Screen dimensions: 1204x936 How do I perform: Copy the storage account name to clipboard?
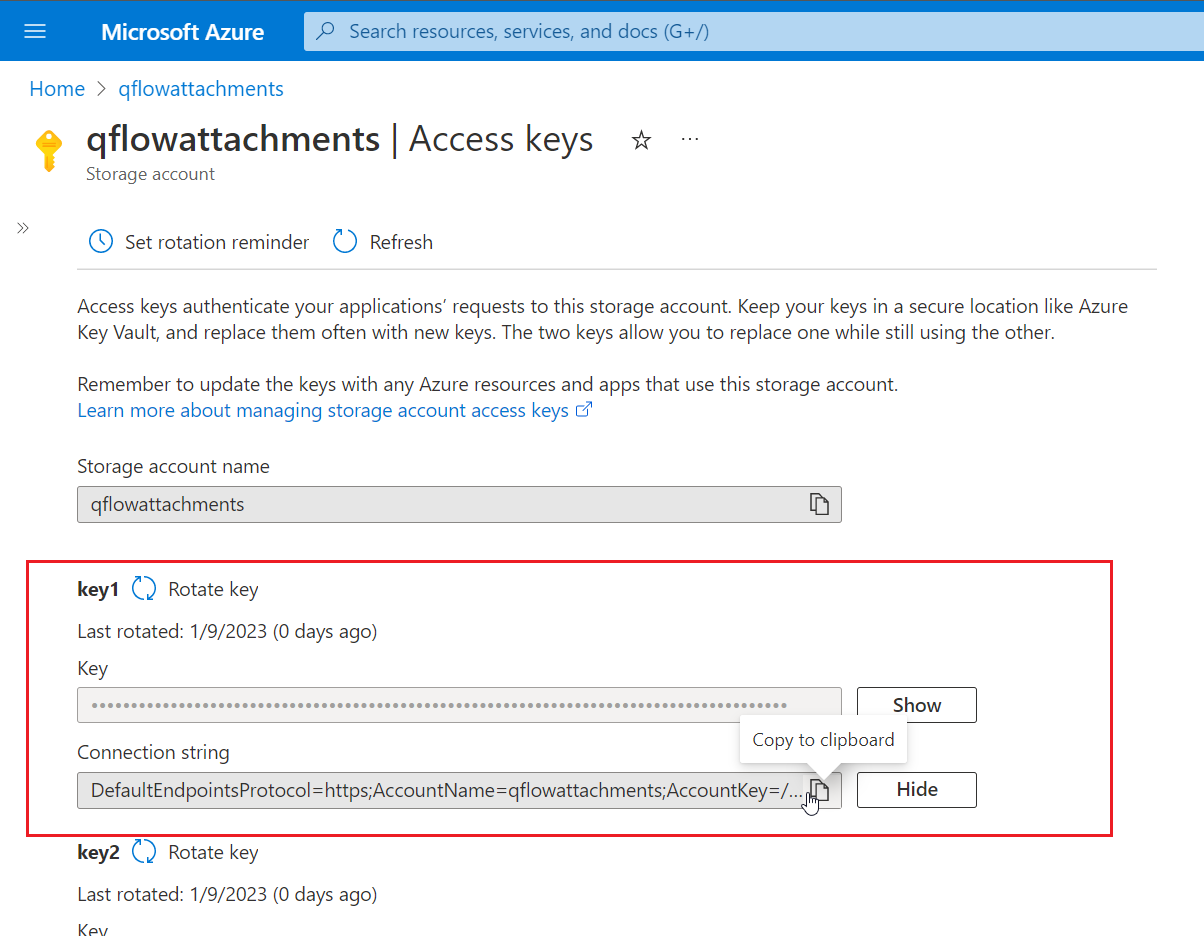tap(820, 504)
